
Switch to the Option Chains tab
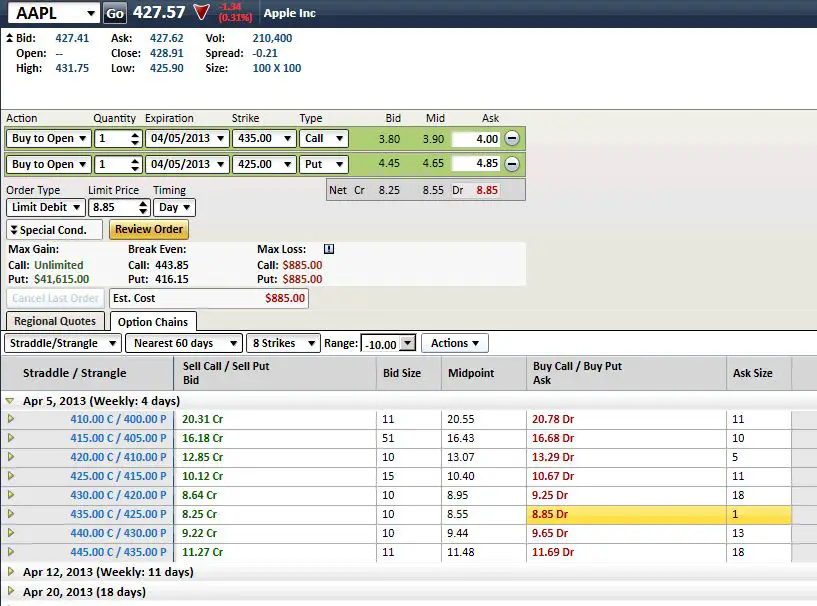point(153,321)
